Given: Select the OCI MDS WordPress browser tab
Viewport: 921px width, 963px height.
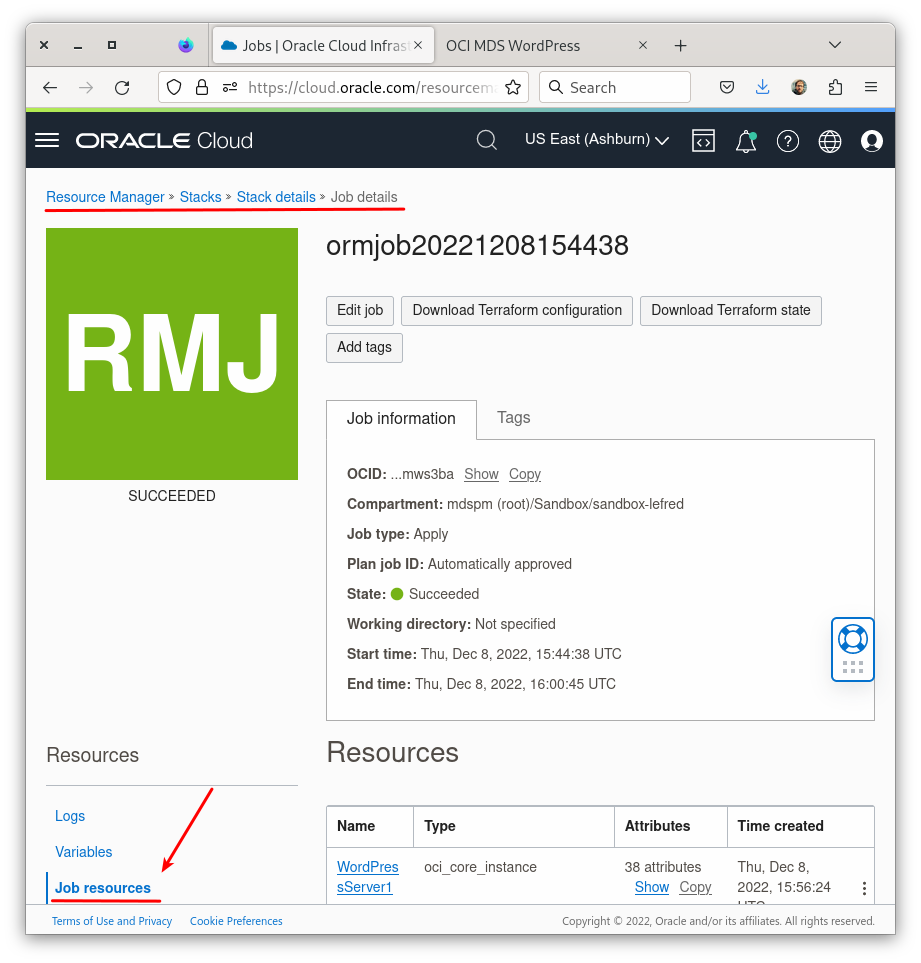Looking at the screenshot, I should tap(512, 45).
